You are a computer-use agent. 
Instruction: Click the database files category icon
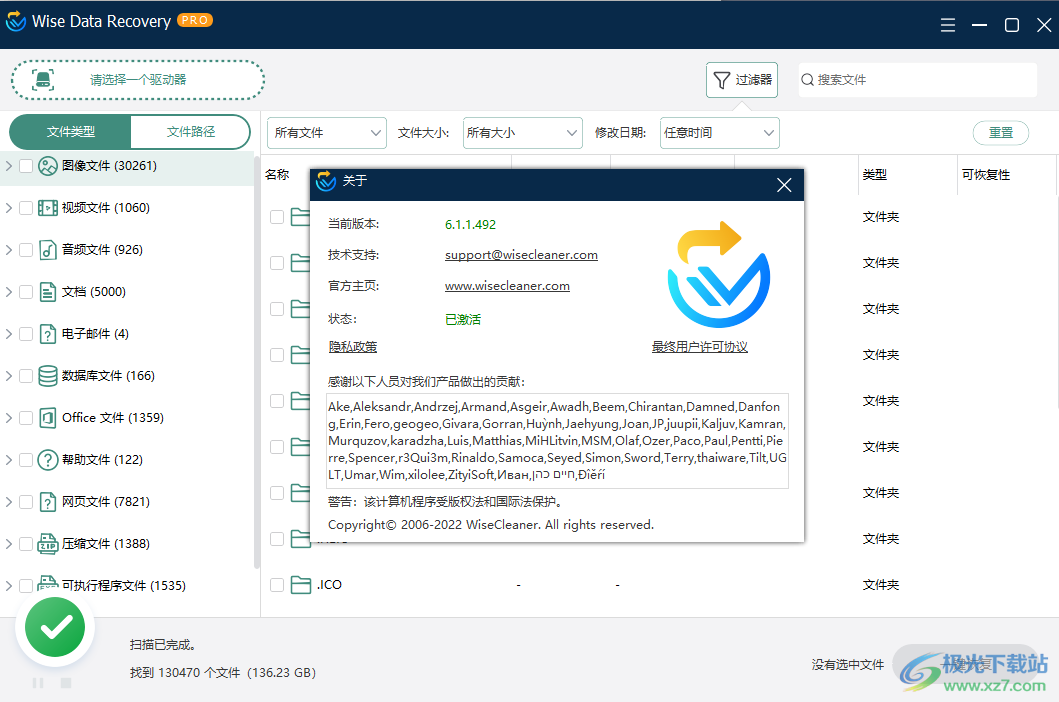coord(47,376)
